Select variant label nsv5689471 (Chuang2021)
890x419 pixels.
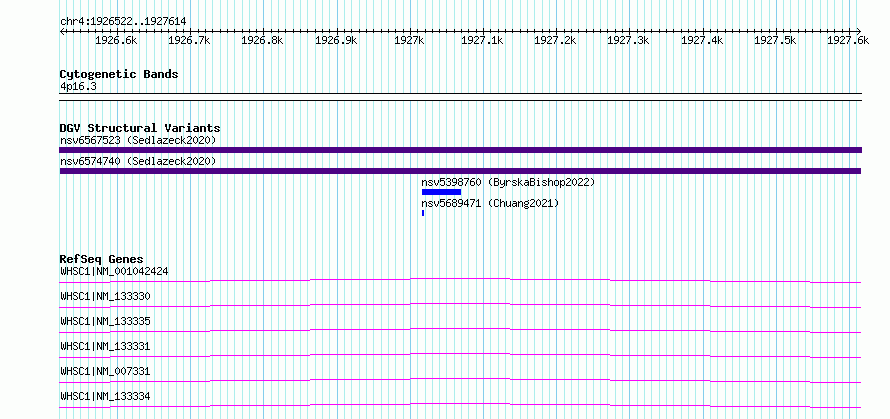pyautogui.click(x=490, y=203)
